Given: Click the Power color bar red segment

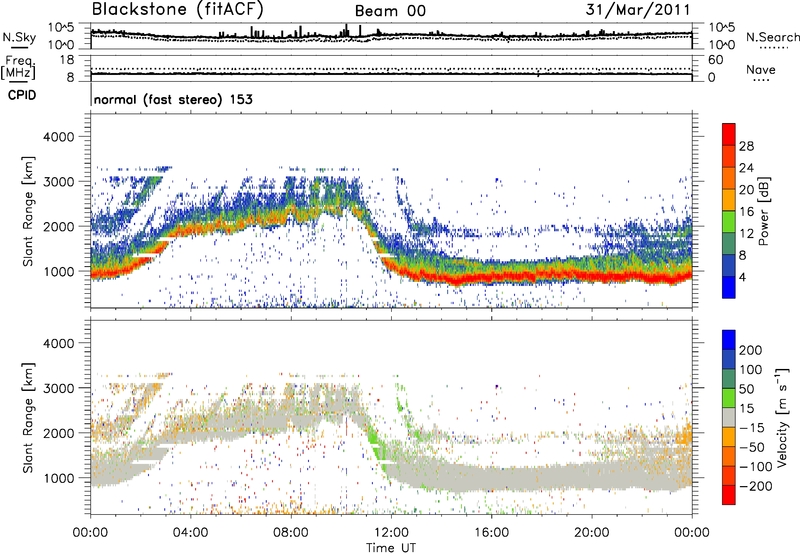Looking at the screenshot, I should (729, 135).
